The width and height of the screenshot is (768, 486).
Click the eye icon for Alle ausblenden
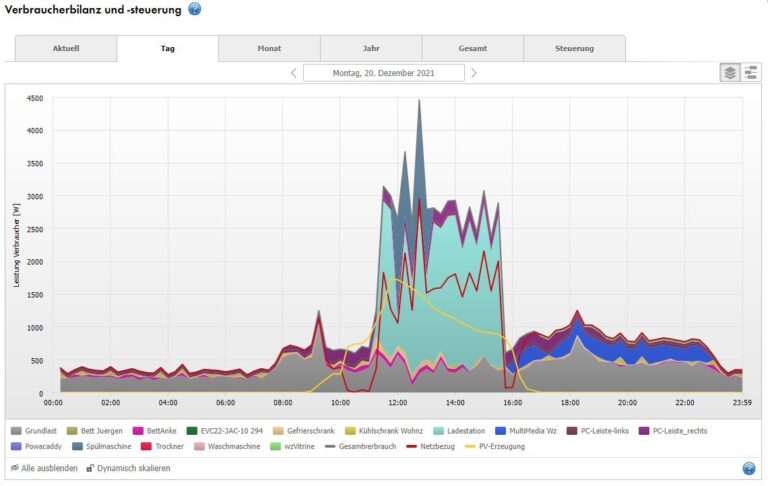pyautogui.click(x=15, y=468)
